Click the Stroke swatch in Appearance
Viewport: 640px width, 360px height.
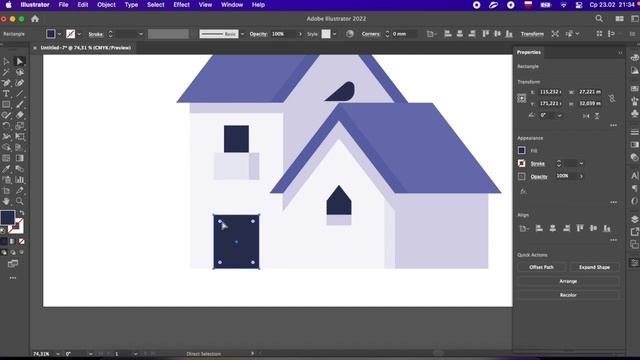click(522, 164)
